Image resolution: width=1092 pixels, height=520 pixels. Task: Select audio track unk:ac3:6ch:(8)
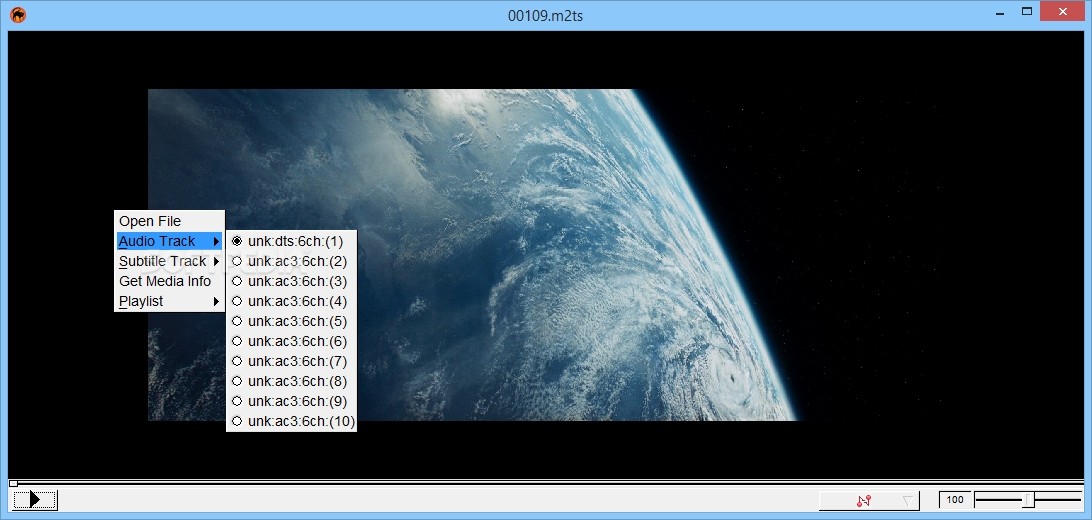click(291, 381)
